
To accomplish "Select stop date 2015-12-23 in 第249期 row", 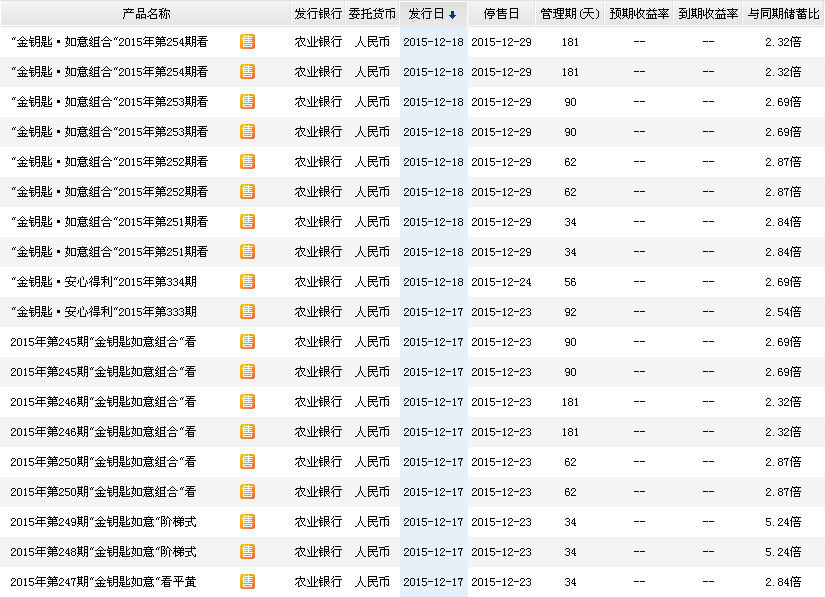I will 501,522.
